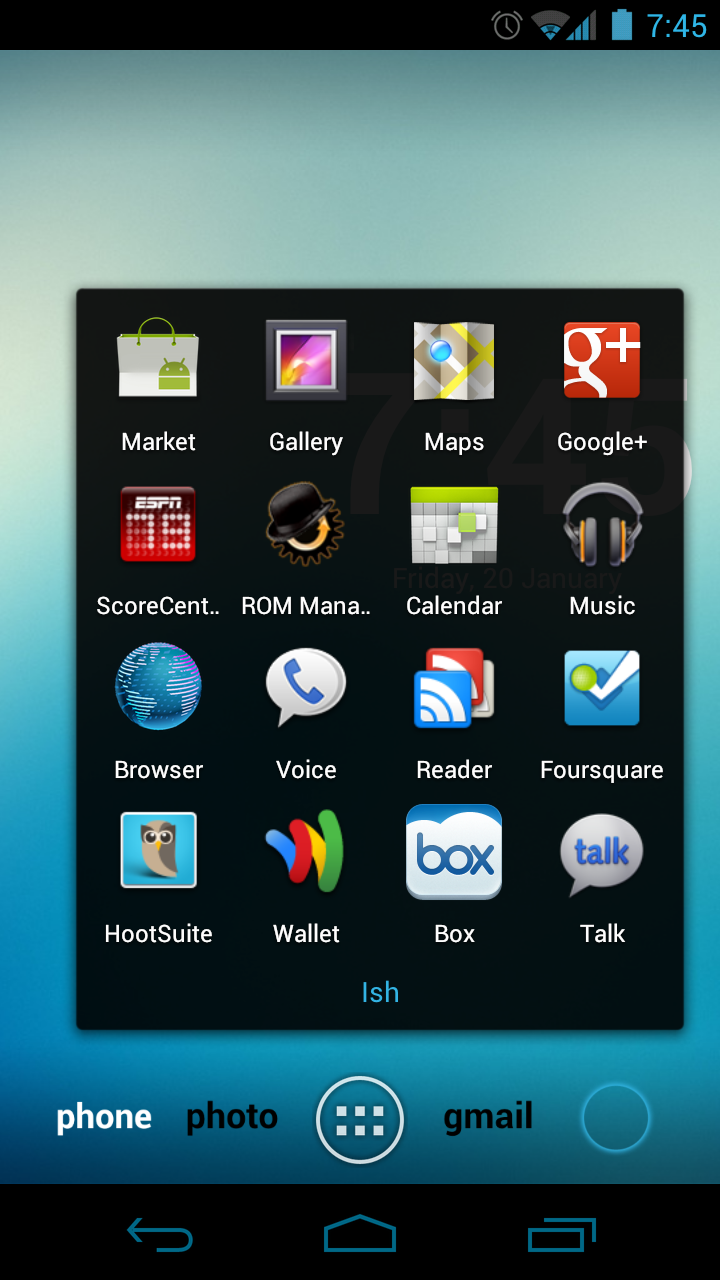The width and height of the screenshot is (720, 1280).
Task: Open the Market app
Action: point(158,361)
